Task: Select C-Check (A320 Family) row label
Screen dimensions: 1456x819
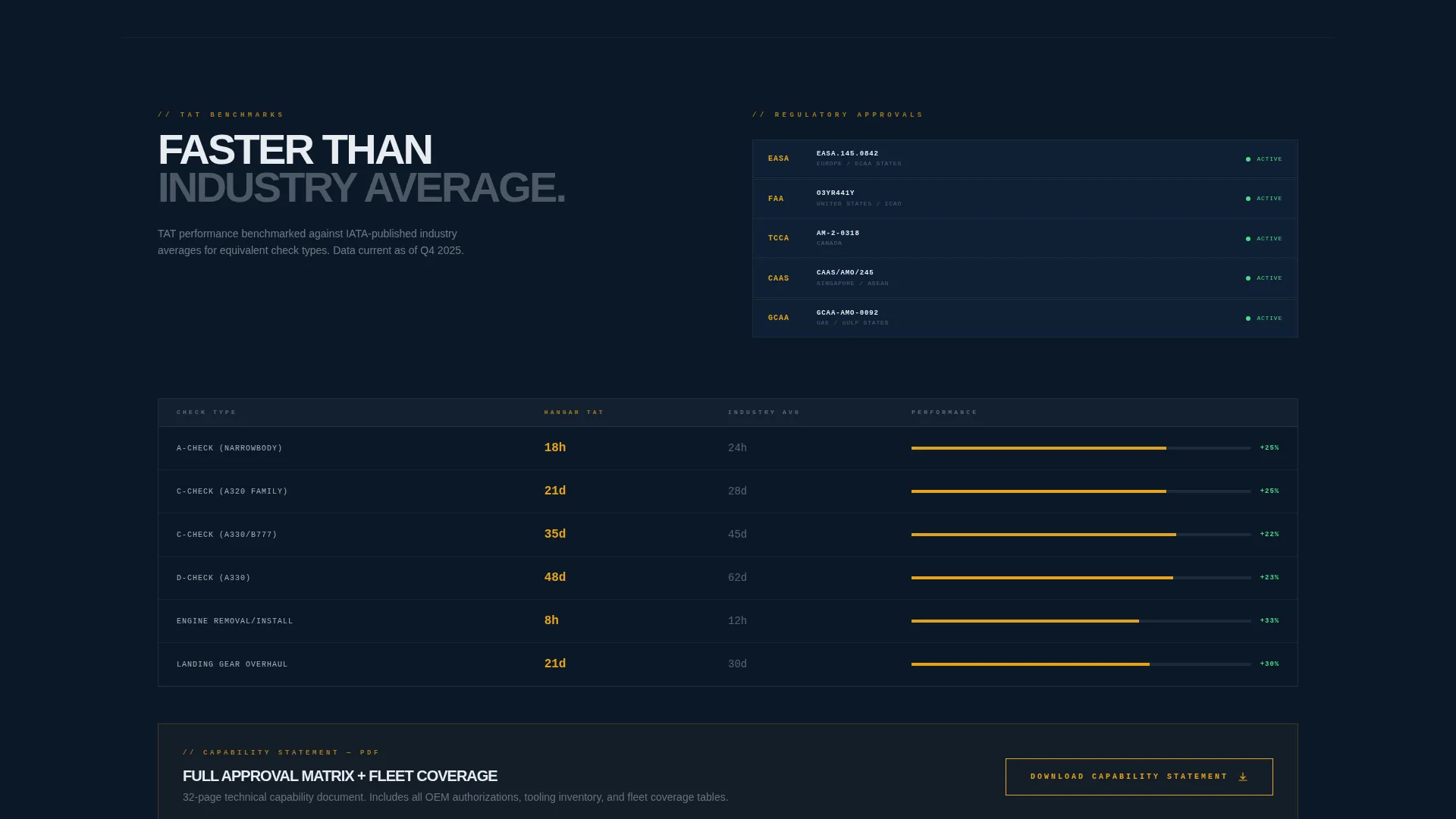Action: (232, 491)
